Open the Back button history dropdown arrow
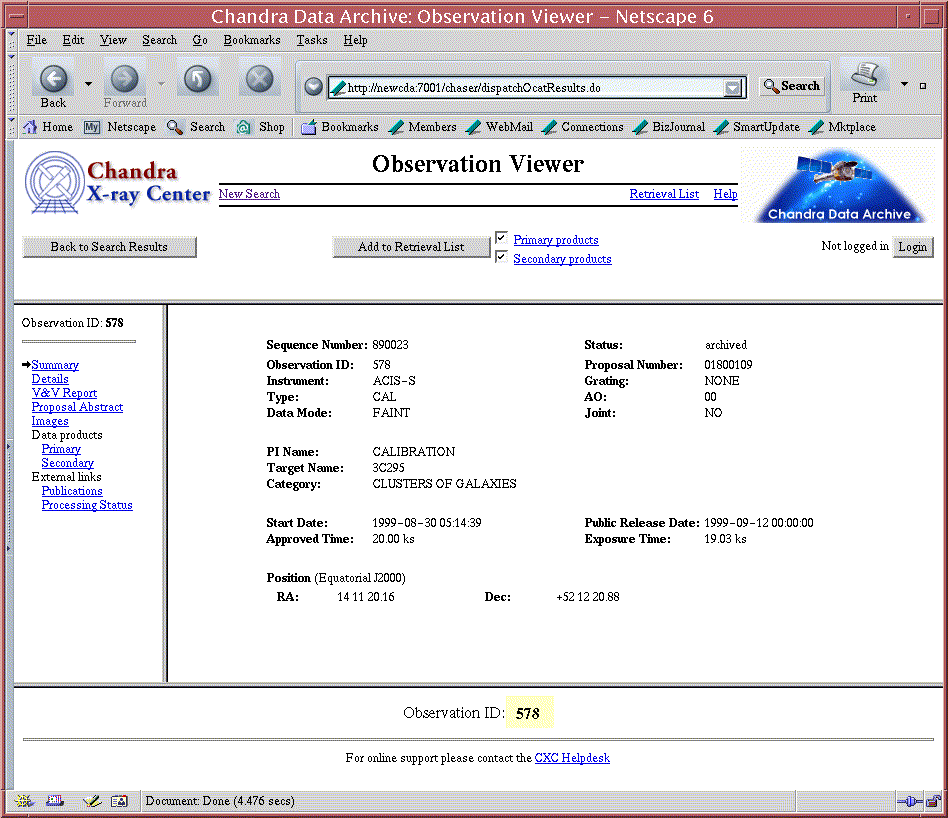 pyautogui.click(x=88, y=84)
